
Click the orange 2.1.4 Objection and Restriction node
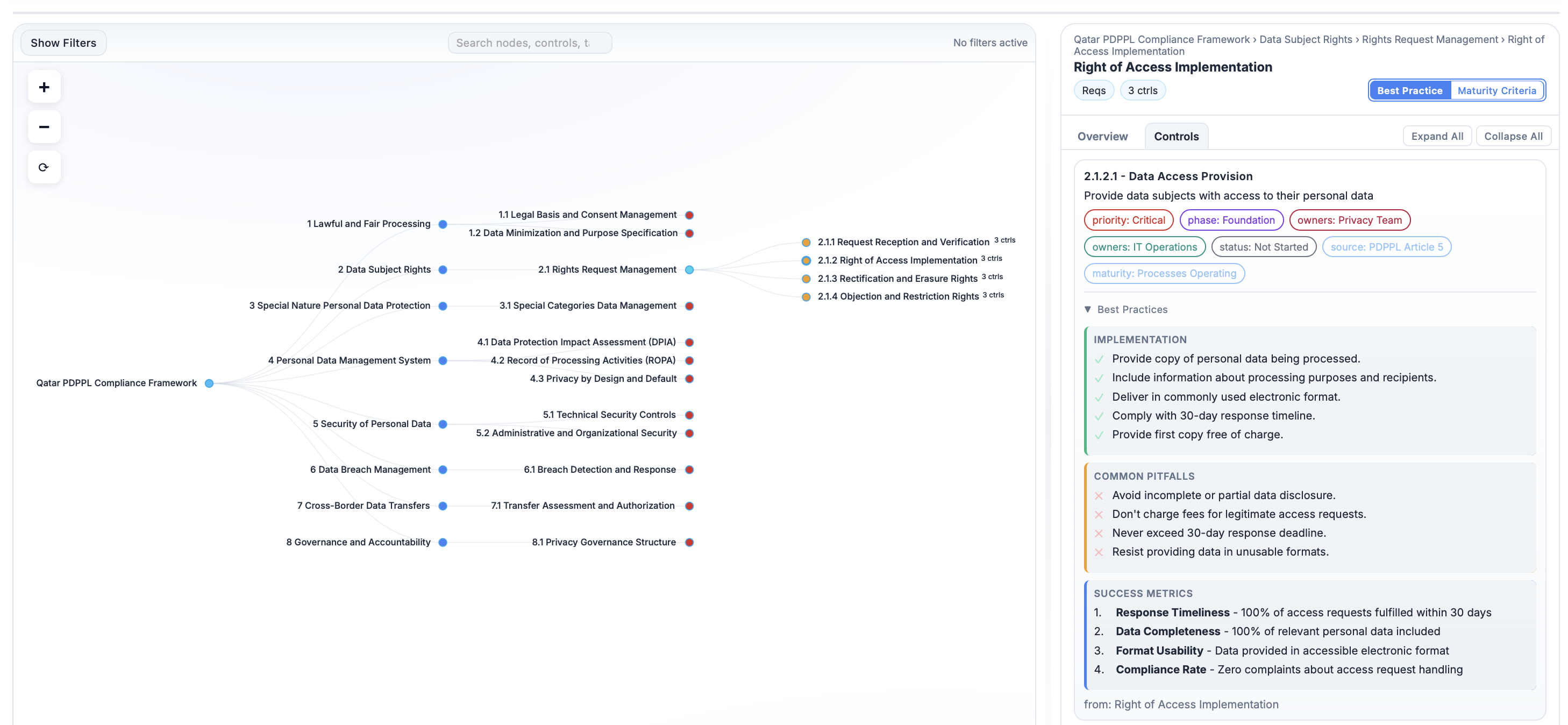[x=806, y=297]
